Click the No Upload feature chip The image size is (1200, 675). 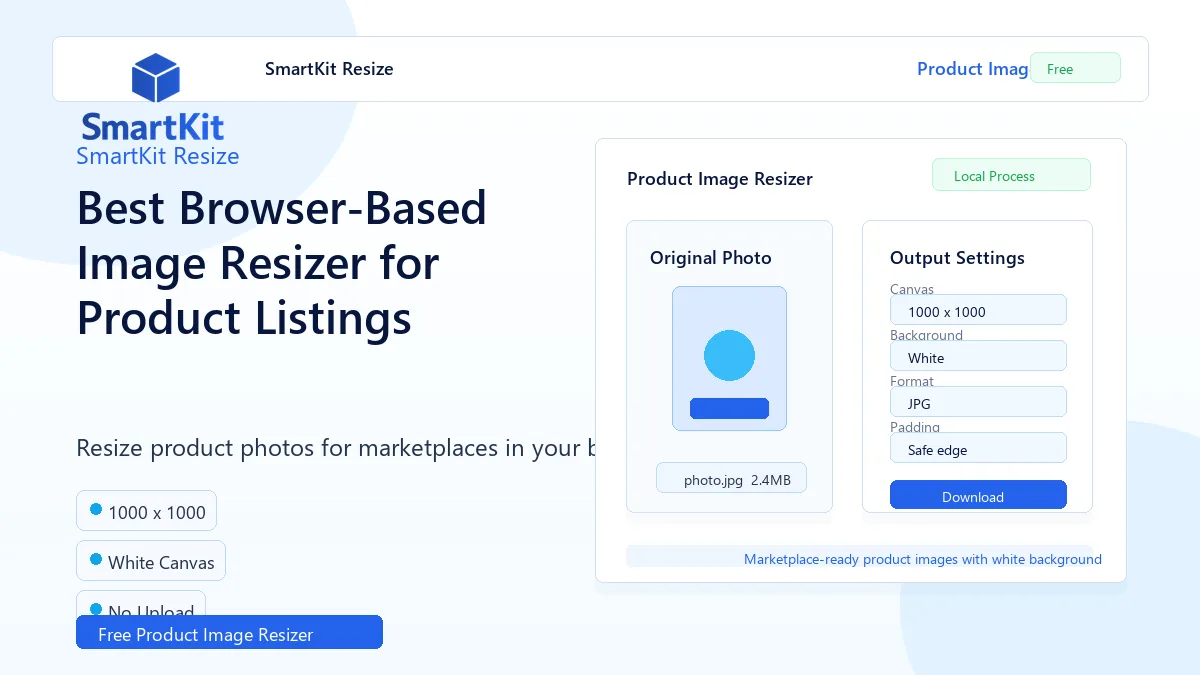(141, 603)
